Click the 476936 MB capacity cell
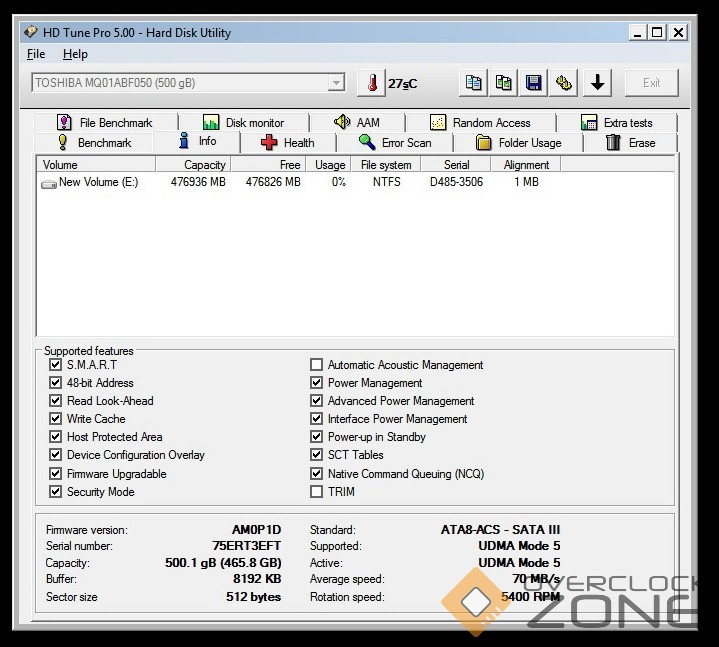The image size is (719, 647). tap(198, 182)
